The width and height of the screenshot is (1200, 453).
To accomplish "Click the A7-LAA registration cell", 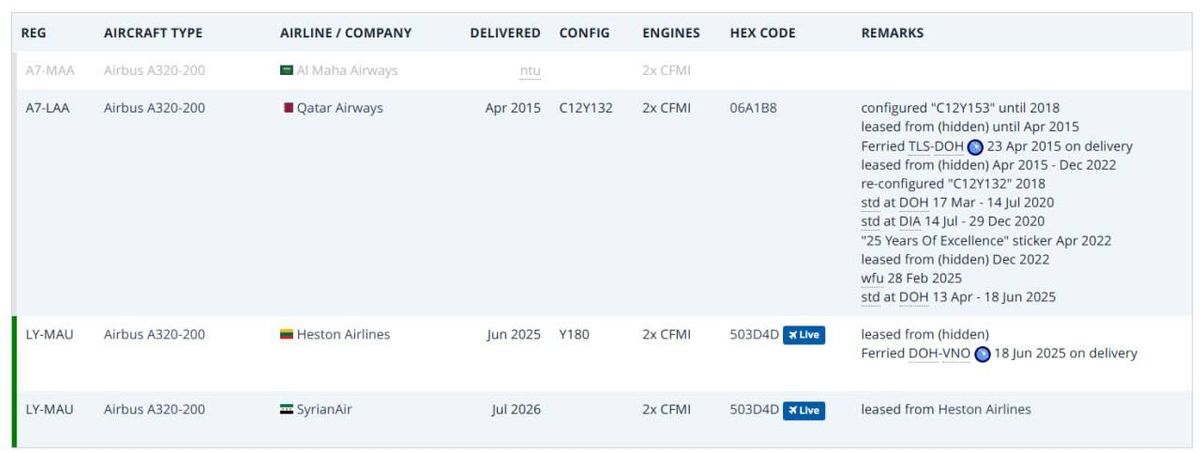I will [x=48, y=108].
